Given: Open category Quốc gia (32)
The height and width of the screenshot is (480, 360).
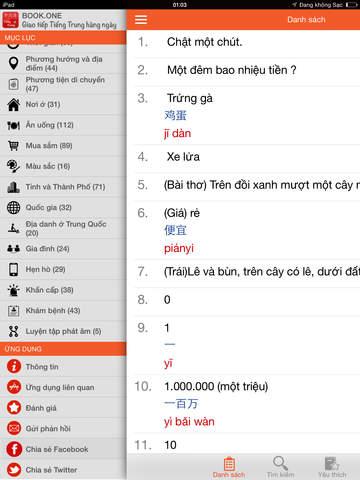Looking at the screenshot, I should (63, 207).
